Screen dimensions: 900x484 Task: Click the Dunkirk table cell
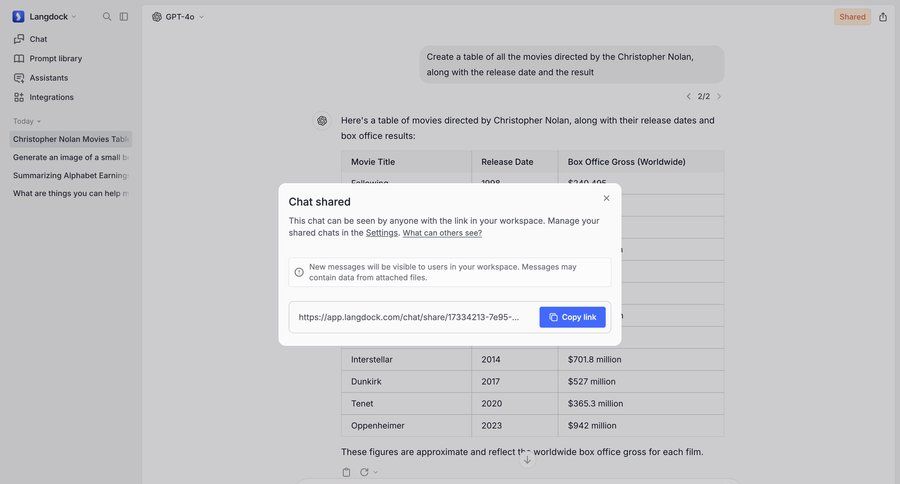tap(406, 381)
